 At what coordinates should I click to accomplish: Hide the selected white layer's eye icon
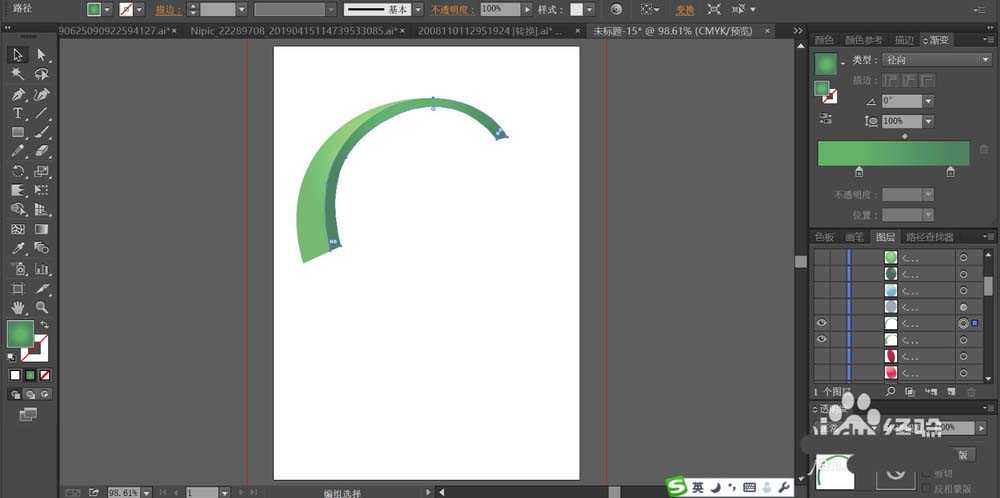[x=822, y=324]
